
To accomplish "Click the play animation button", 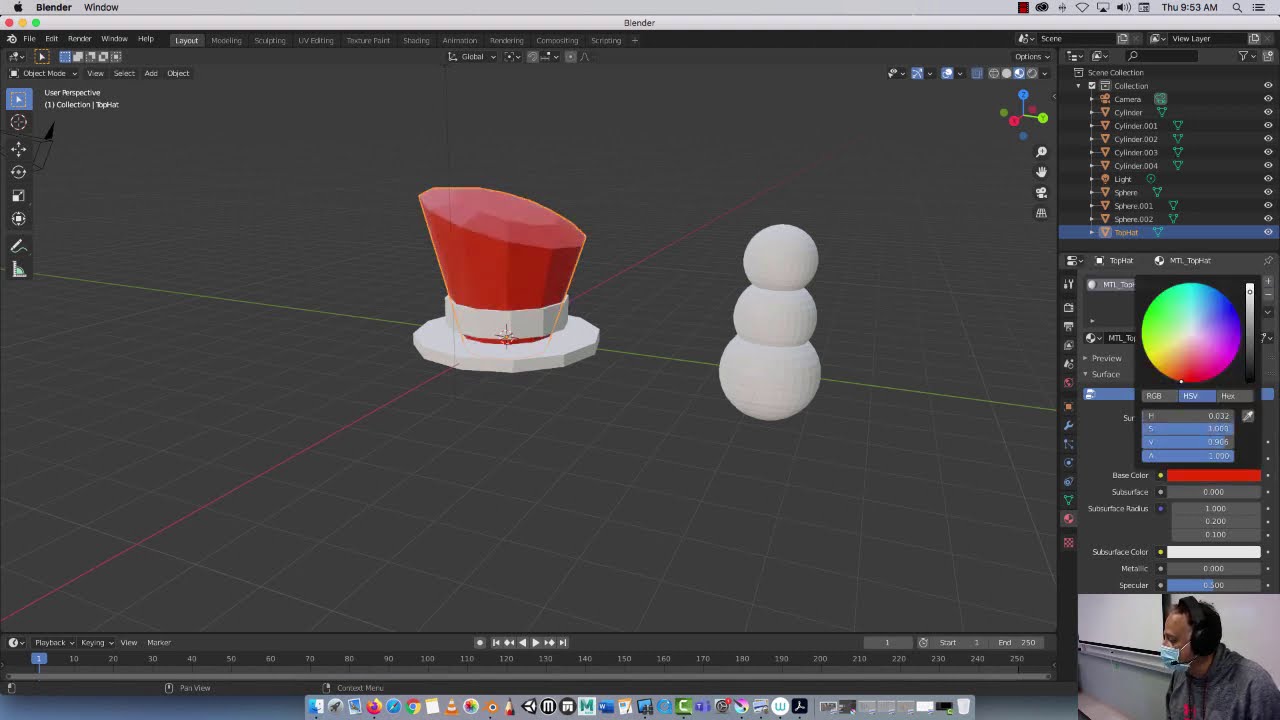I will point(535,642).
